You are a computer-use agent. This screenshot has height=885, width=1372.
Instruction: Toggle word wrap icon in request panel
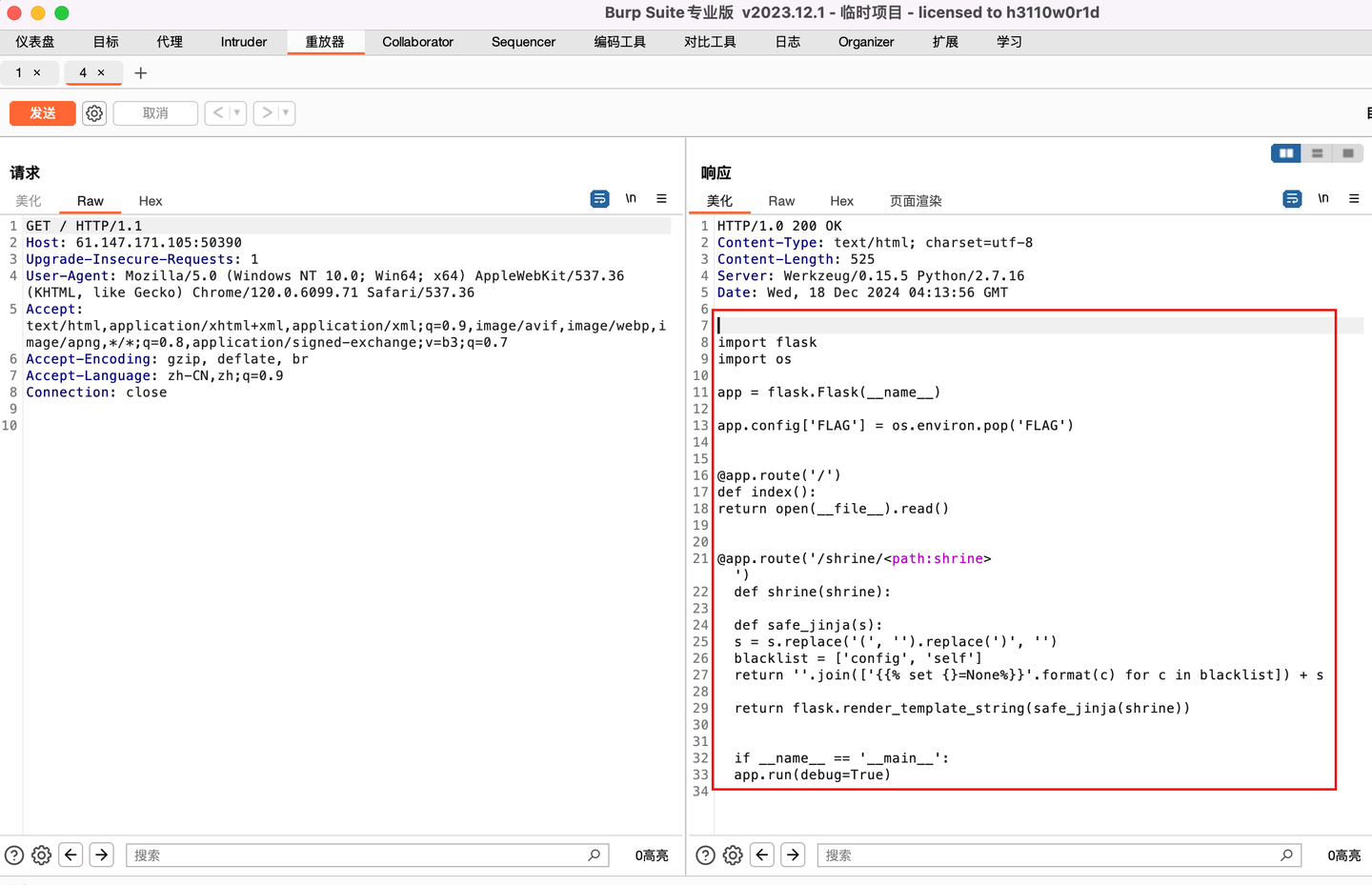[599, 199]
